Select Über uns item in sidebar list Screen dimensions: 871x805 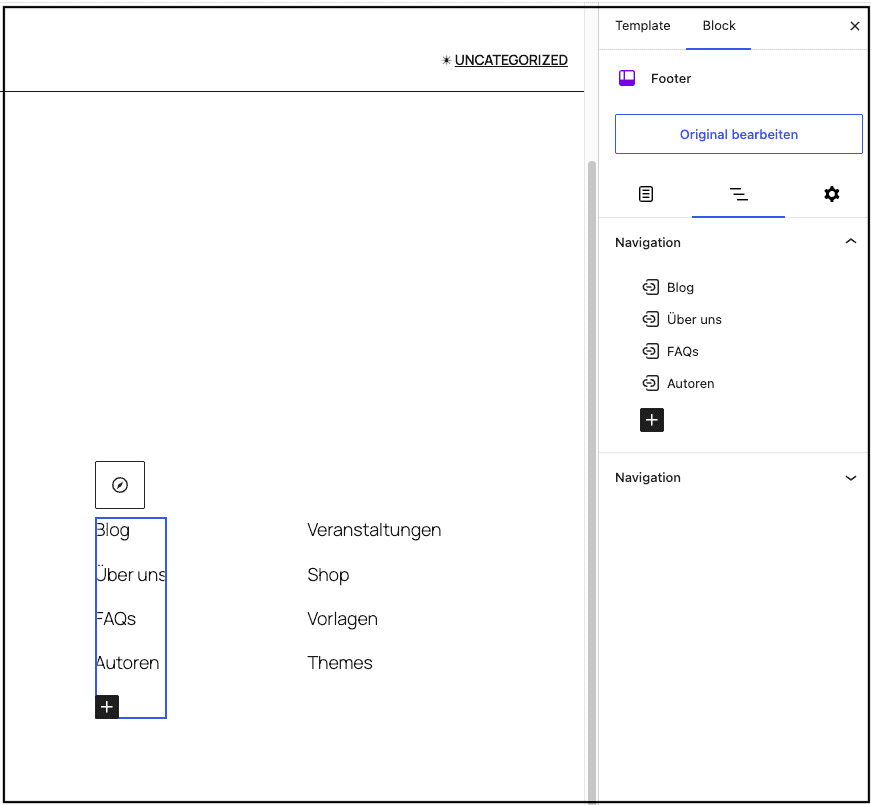pos(694,319)
